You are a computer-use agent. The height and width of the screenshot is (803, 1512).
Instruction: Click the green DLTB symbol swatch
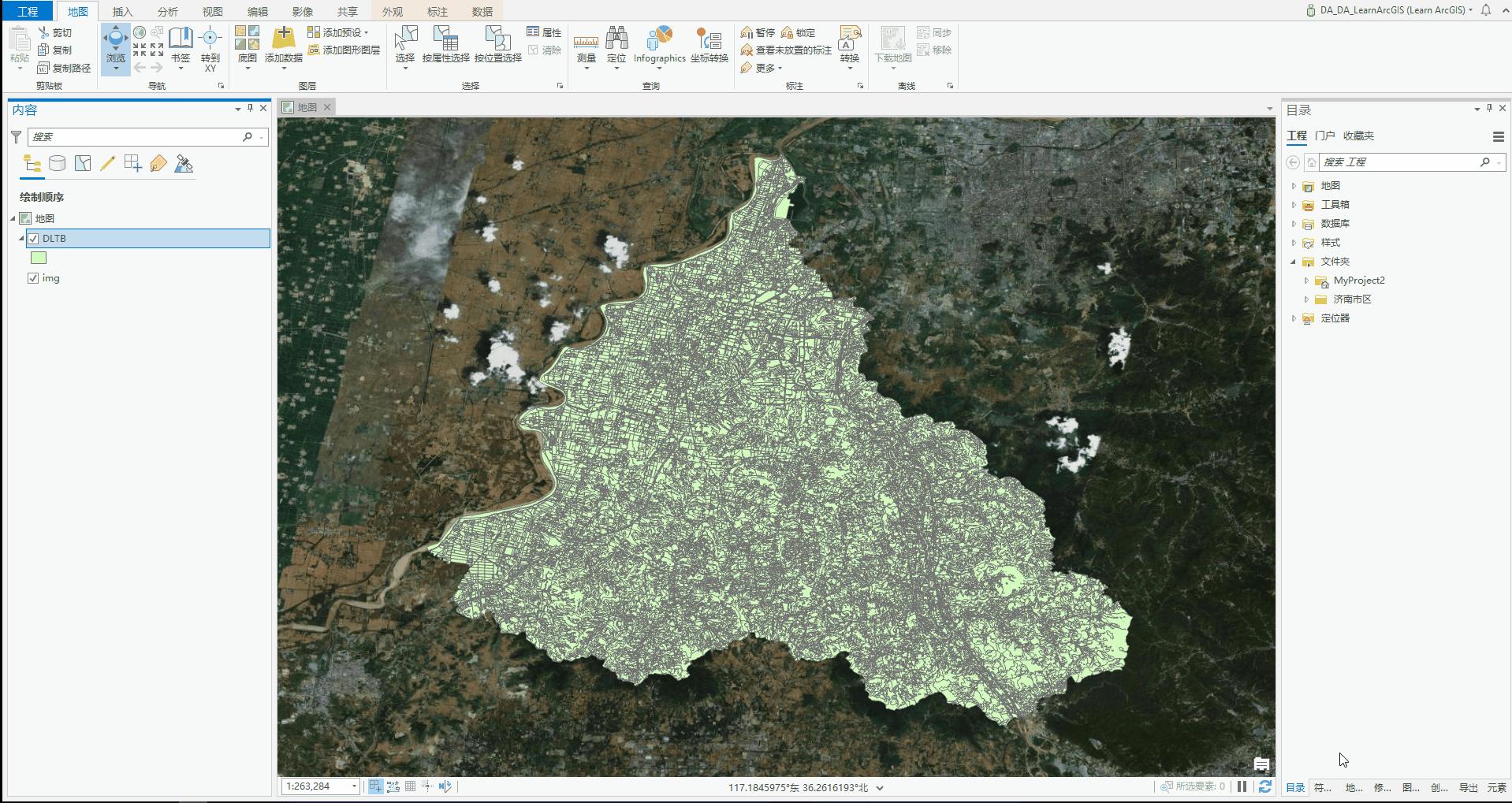click(x=37, y=258)
